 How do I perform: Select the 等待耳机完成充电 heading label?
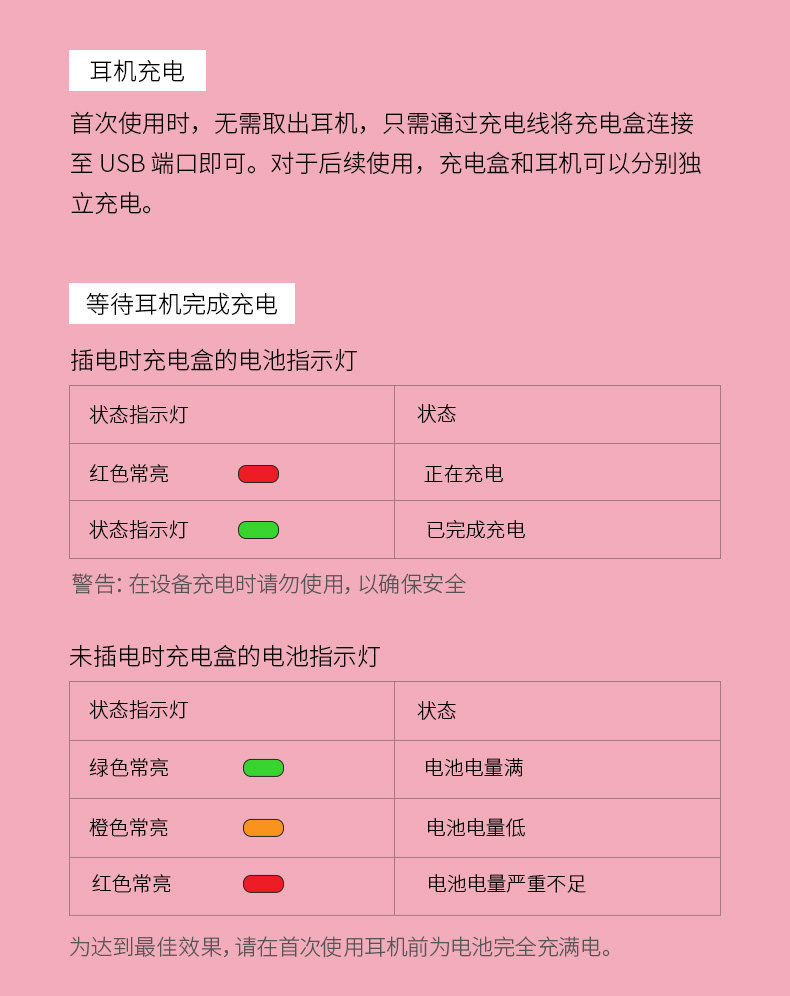point(181,304)
